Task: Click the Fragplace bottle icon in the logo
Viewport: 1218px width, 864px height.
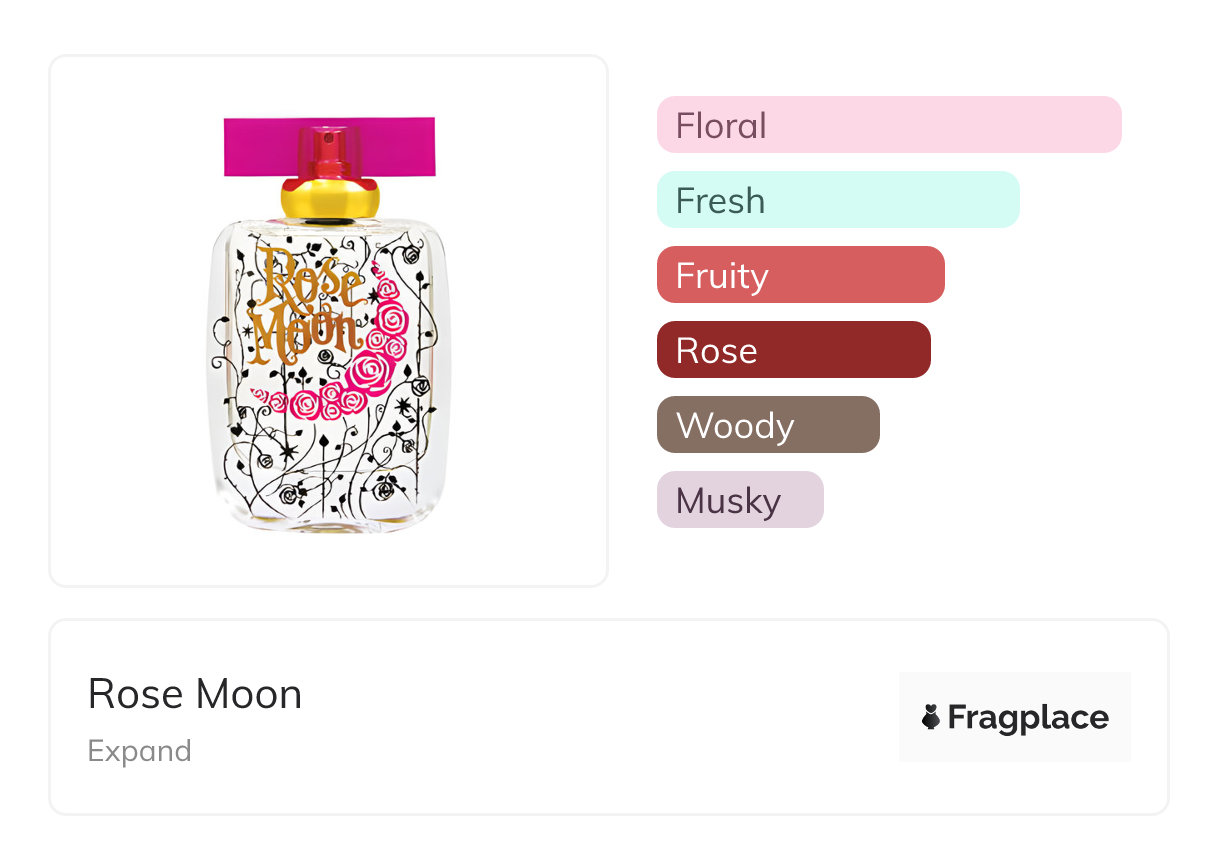Action: [931, 717]
